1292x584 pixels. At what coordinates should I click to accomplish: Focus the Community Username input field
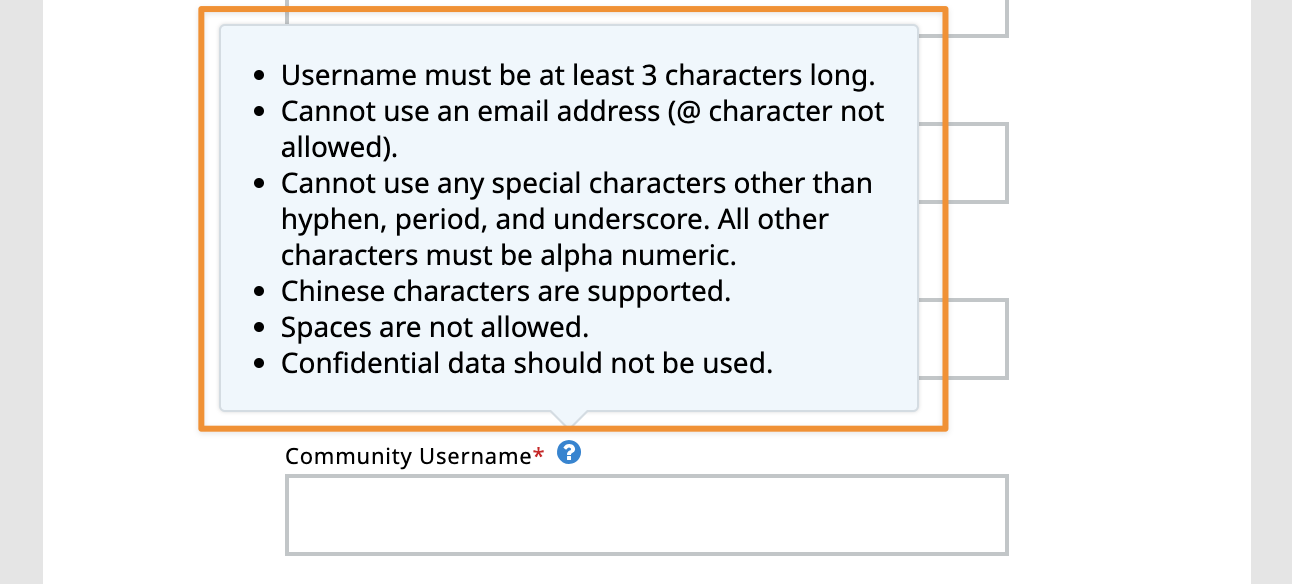[646, 515]
